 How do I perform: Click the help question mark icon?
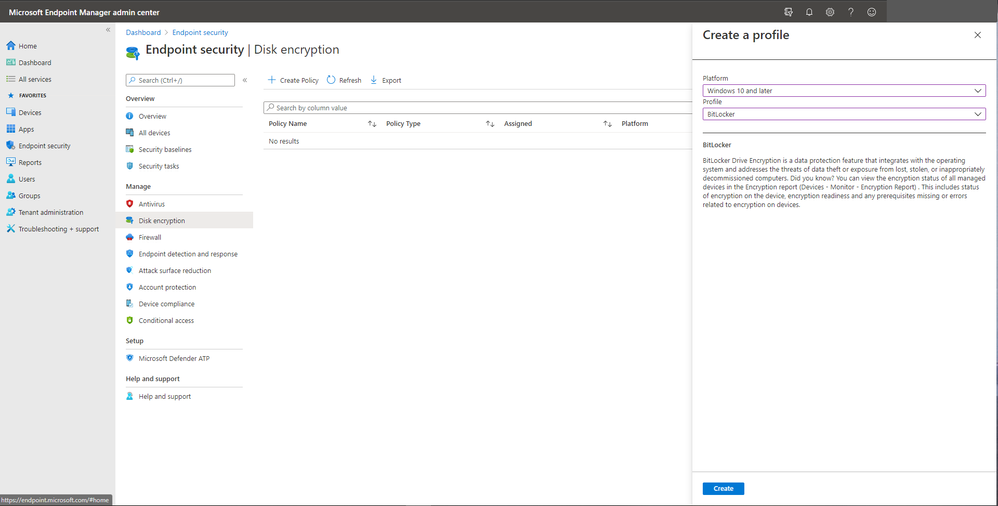[851, 12]
